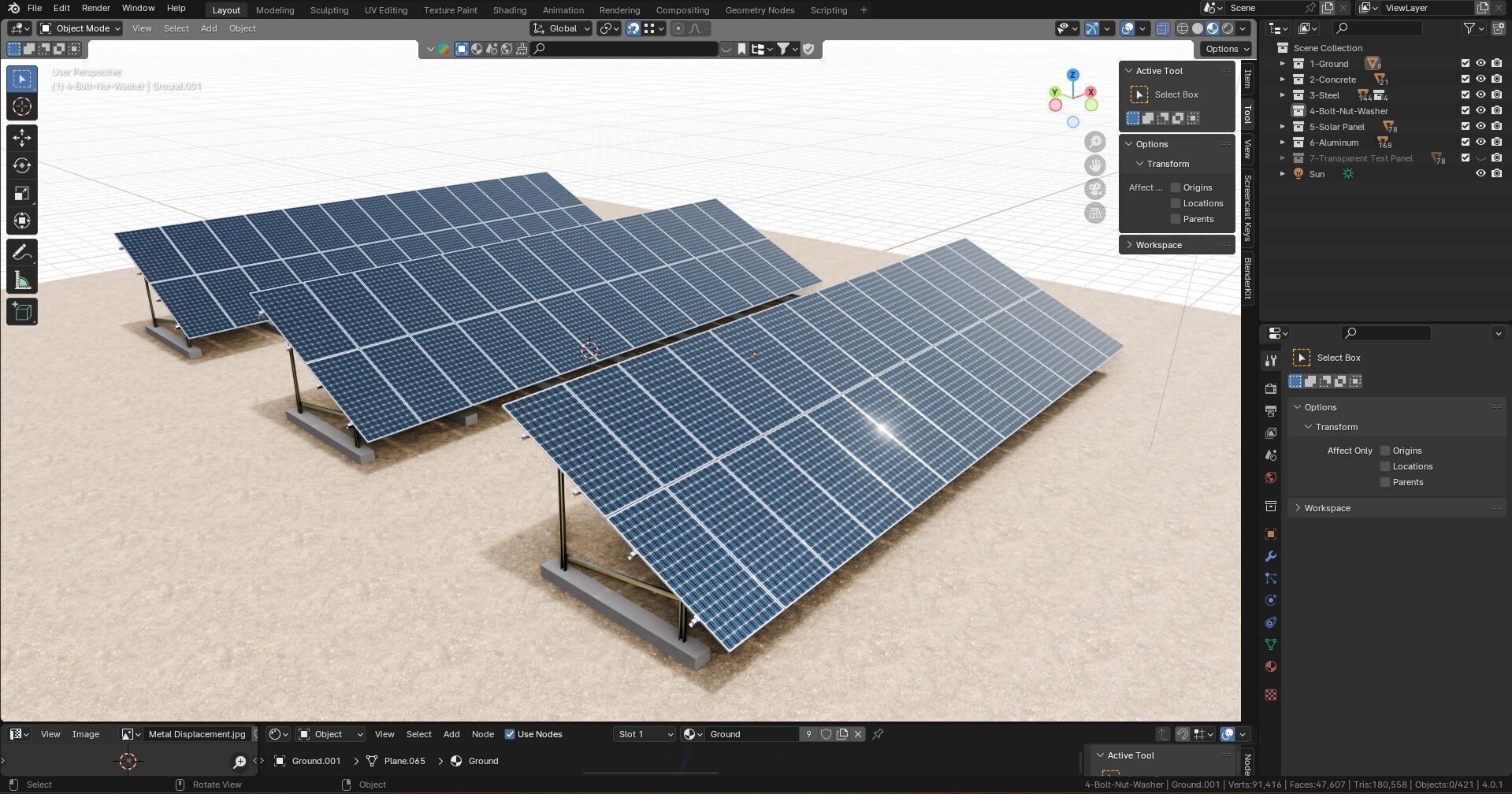Select the Add Cube tool
Screen dimensions: 1512x794
22,312
